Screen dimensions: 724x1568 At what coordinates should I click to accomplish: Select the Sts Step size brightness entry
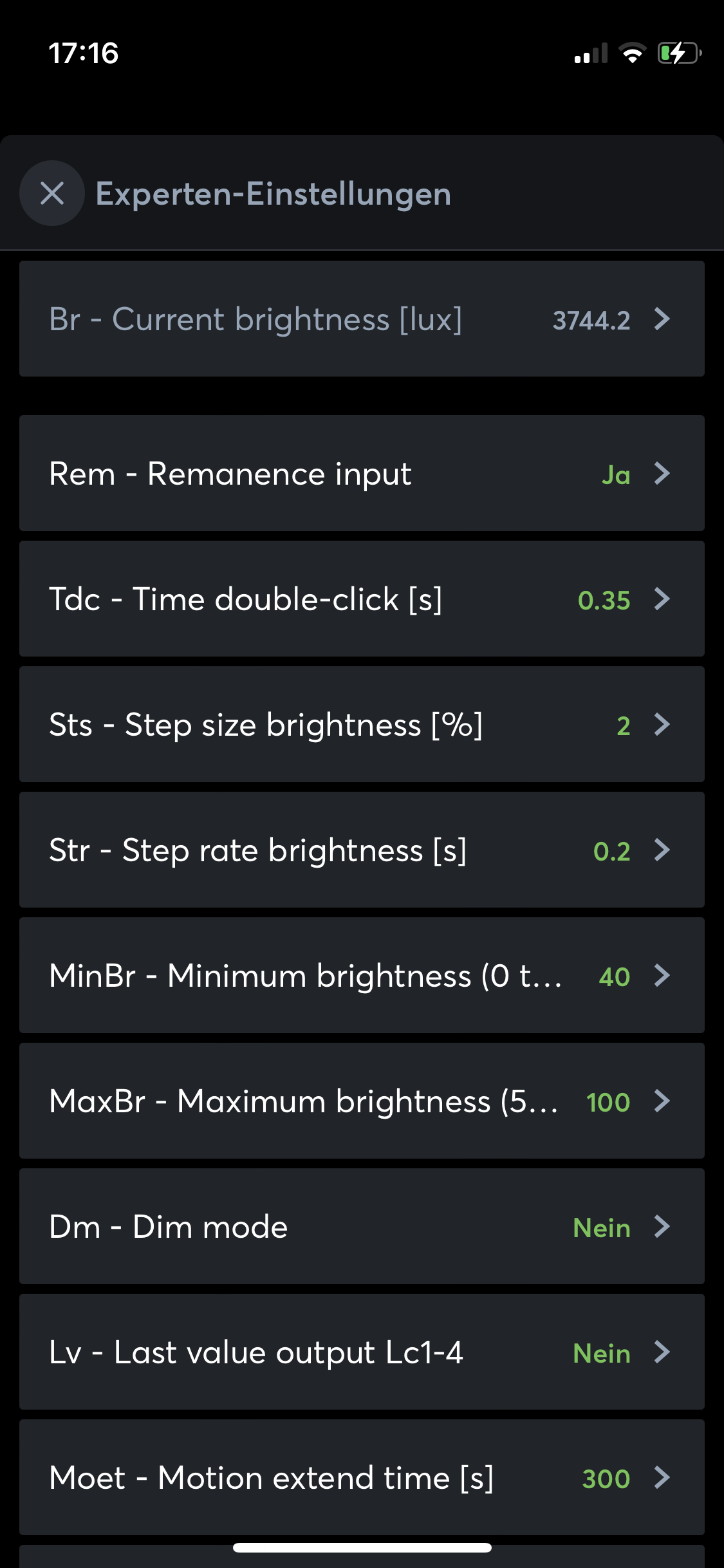coord(266,725)
